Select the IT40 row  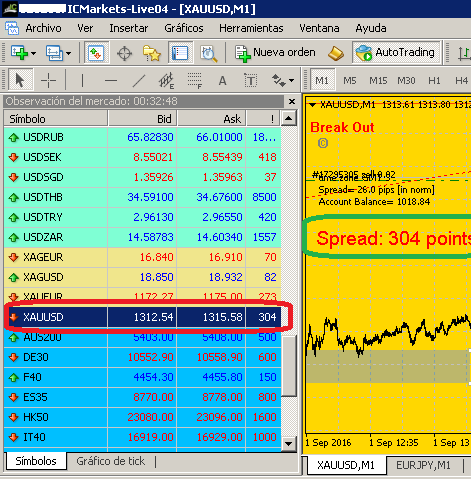point(142,437)
